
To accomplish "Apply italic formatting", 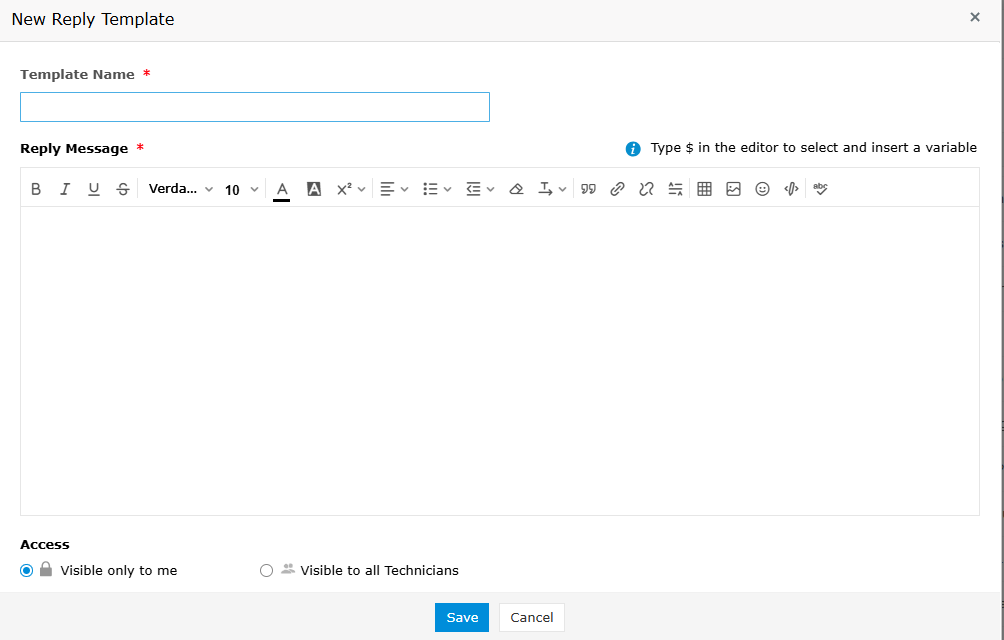I will point(65,189).
